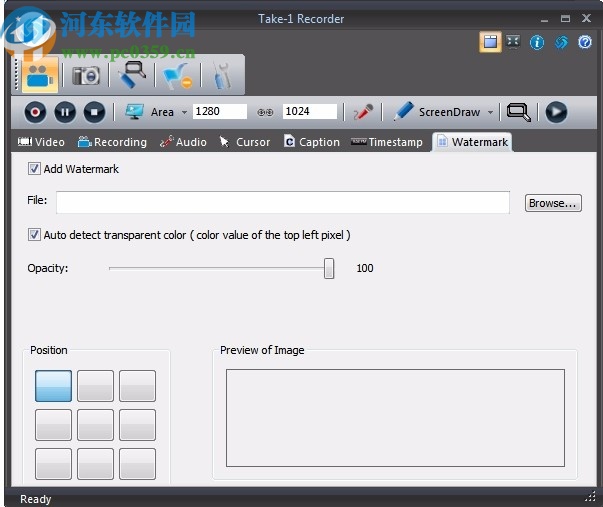Screen dimensions: 603x507
Task: Click the width field showing 1280
Action: click(220, 112)
